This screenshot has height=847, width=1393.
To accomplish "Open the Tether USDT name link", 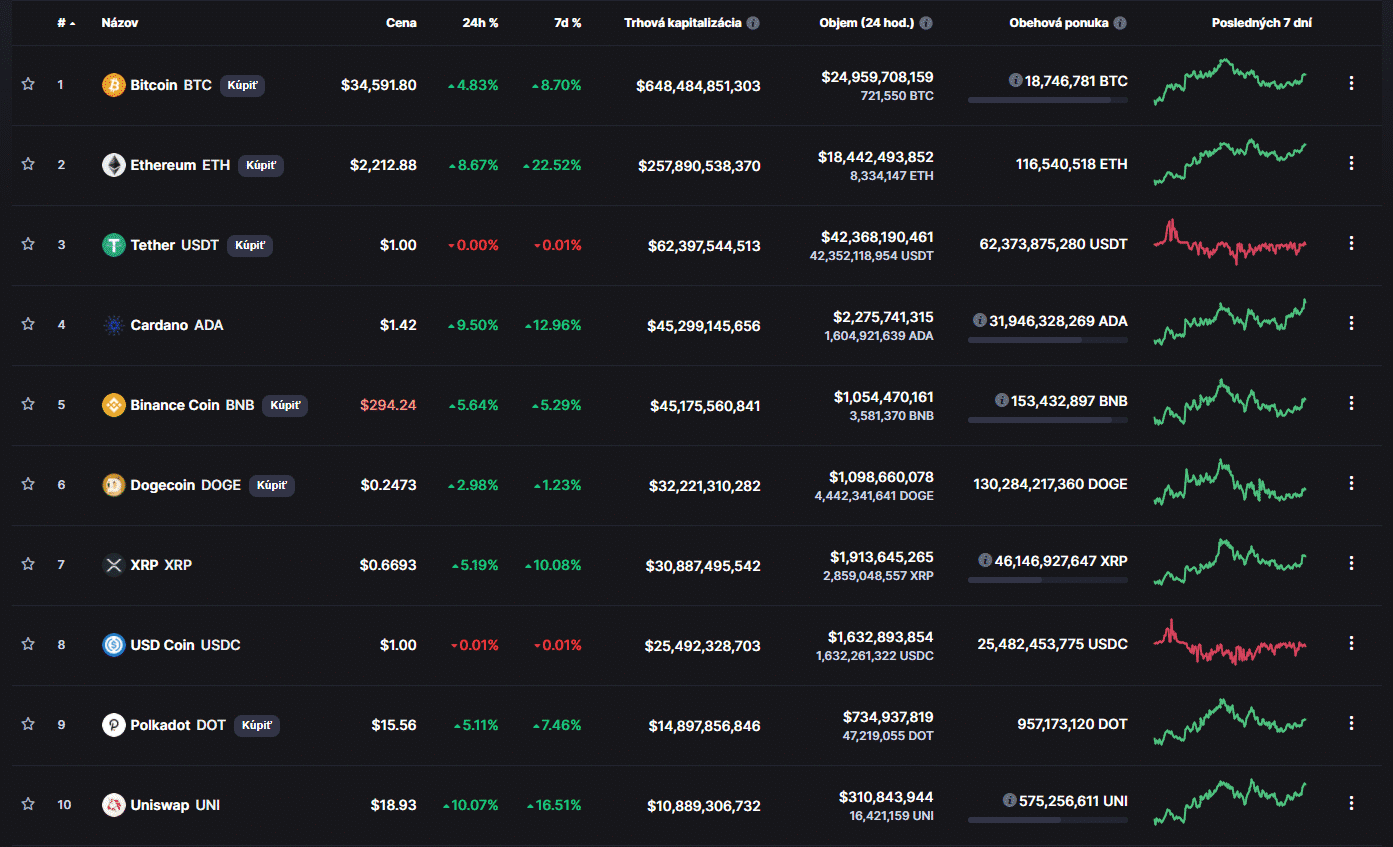I will click(x=174, y=245).
